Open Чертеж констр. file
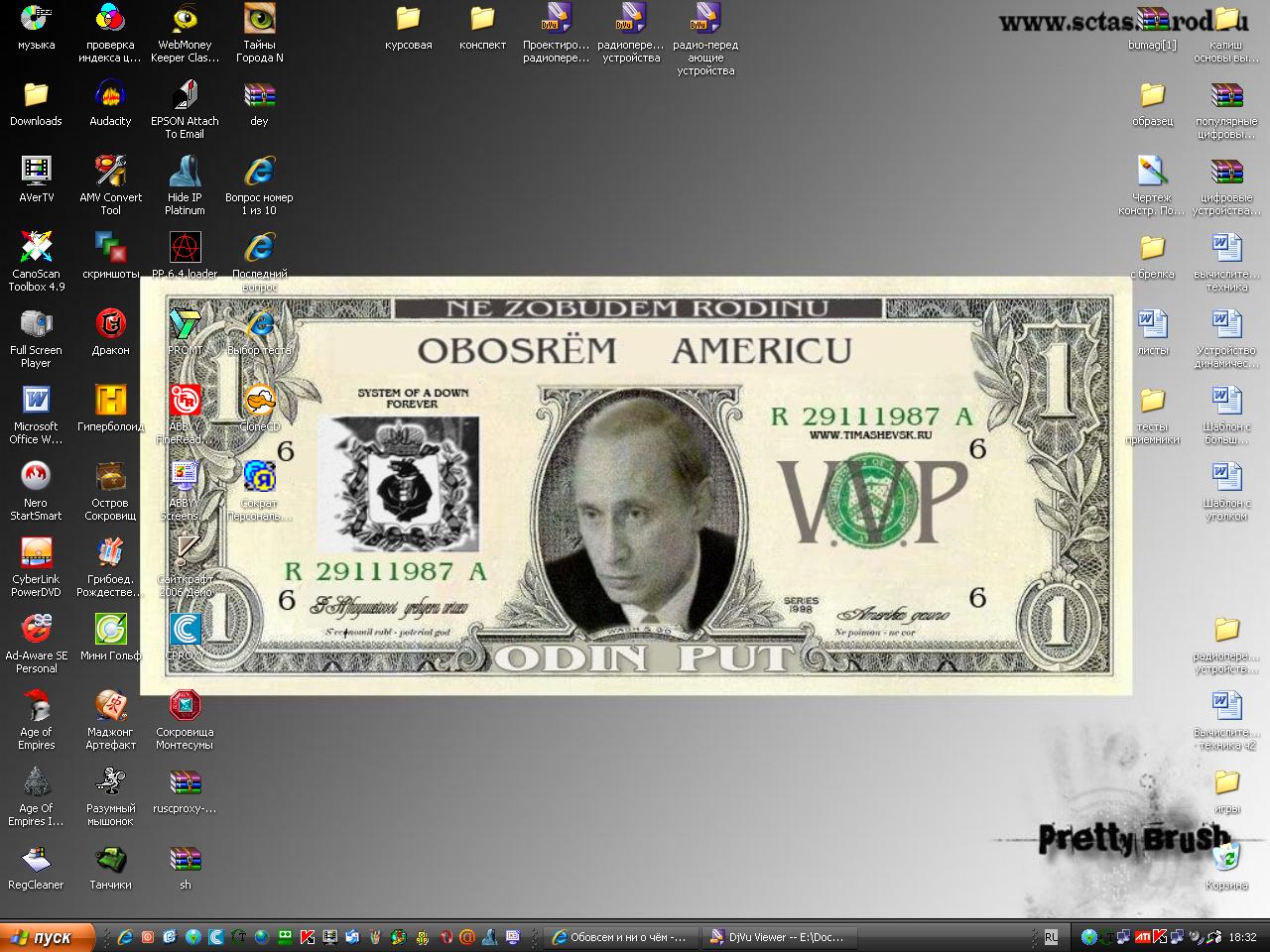Image resolution: width=1270 pixels, height=952 pixels. point(1152,186)
